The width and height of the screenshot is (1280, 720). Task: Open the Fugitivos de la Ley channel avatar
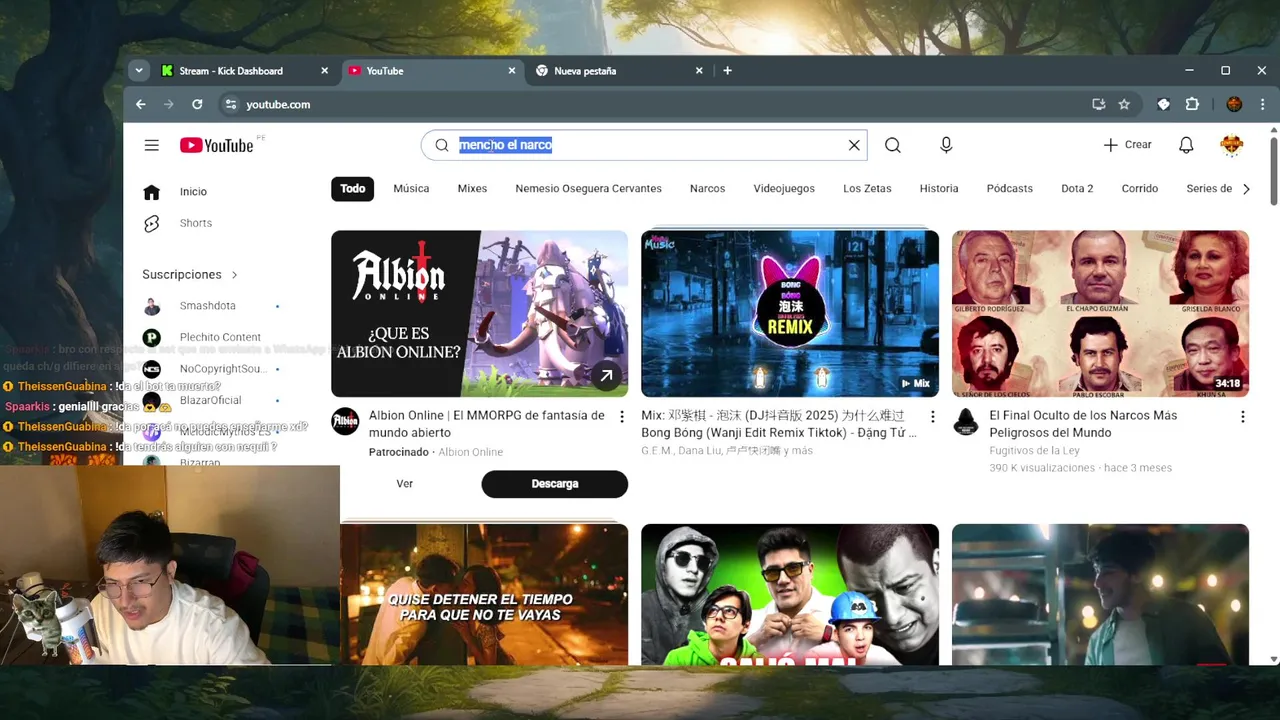tap(965, 422)
